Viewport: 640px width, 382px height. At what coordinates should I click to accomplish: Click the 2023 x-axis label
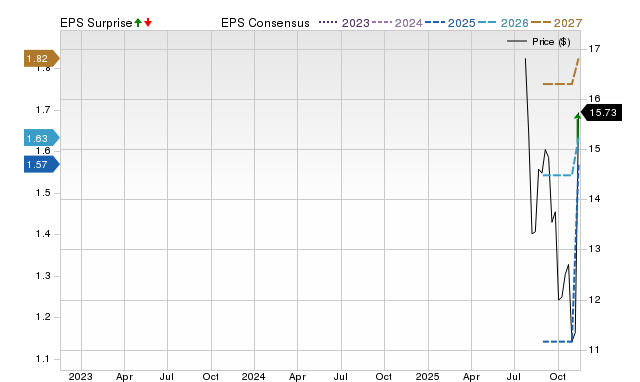(x=80, y=376)
